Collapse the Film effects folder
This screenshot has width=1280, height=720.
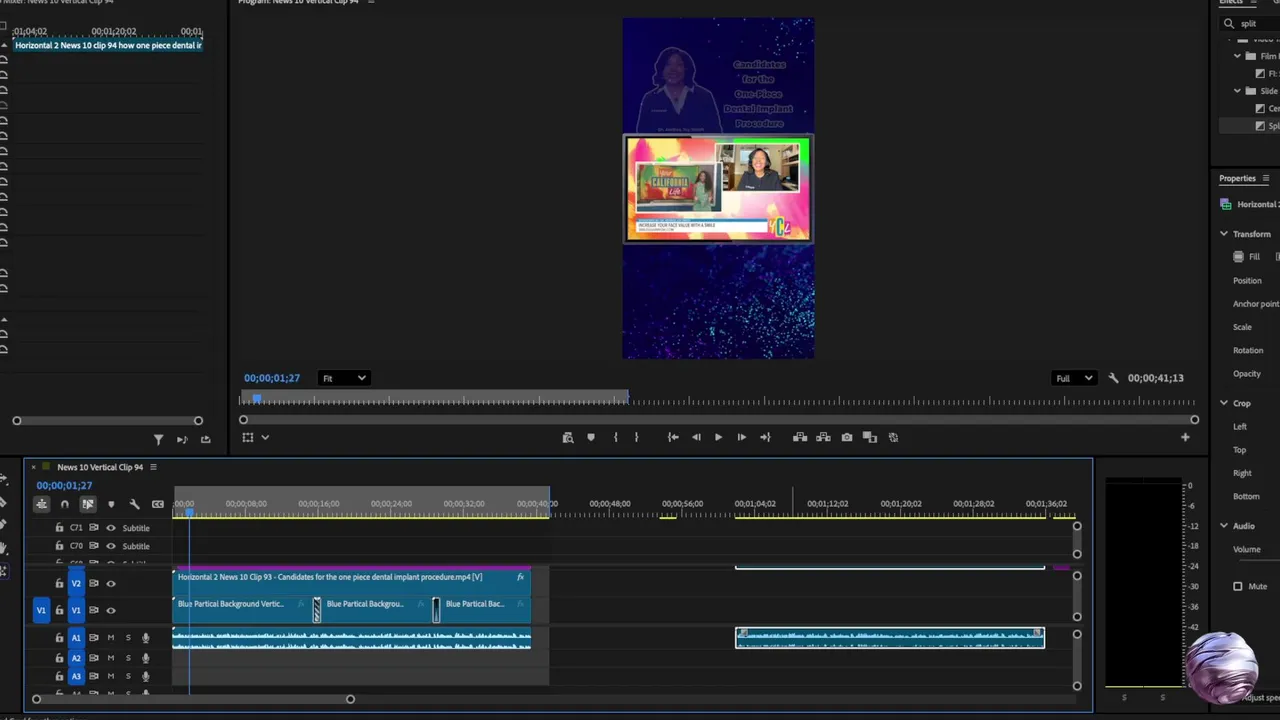pyautogui.click(x=1238, y=56)
